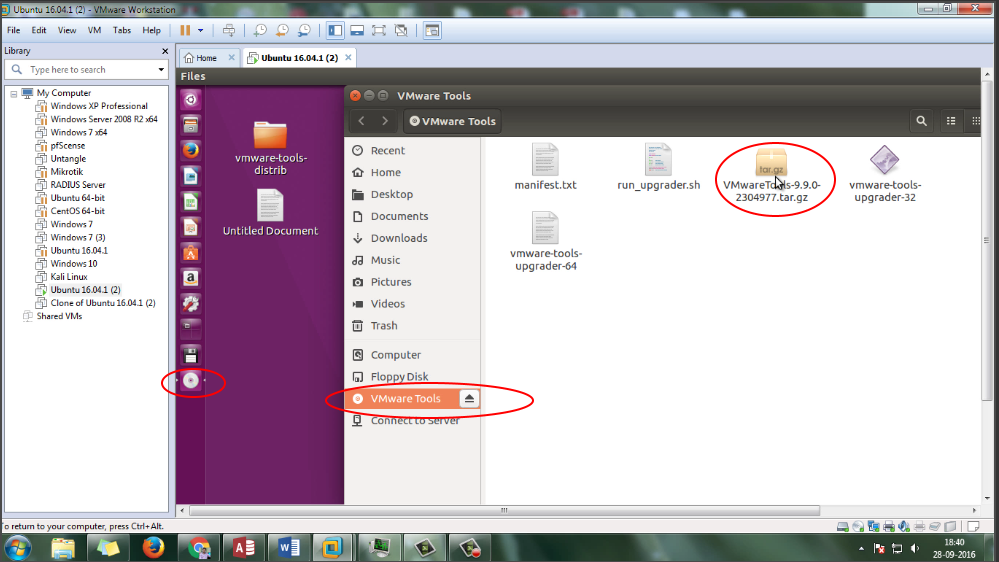This screenshot has width=999, height=562.
Task: Toggle the thumbnail bar view
Action: (357, 30)
